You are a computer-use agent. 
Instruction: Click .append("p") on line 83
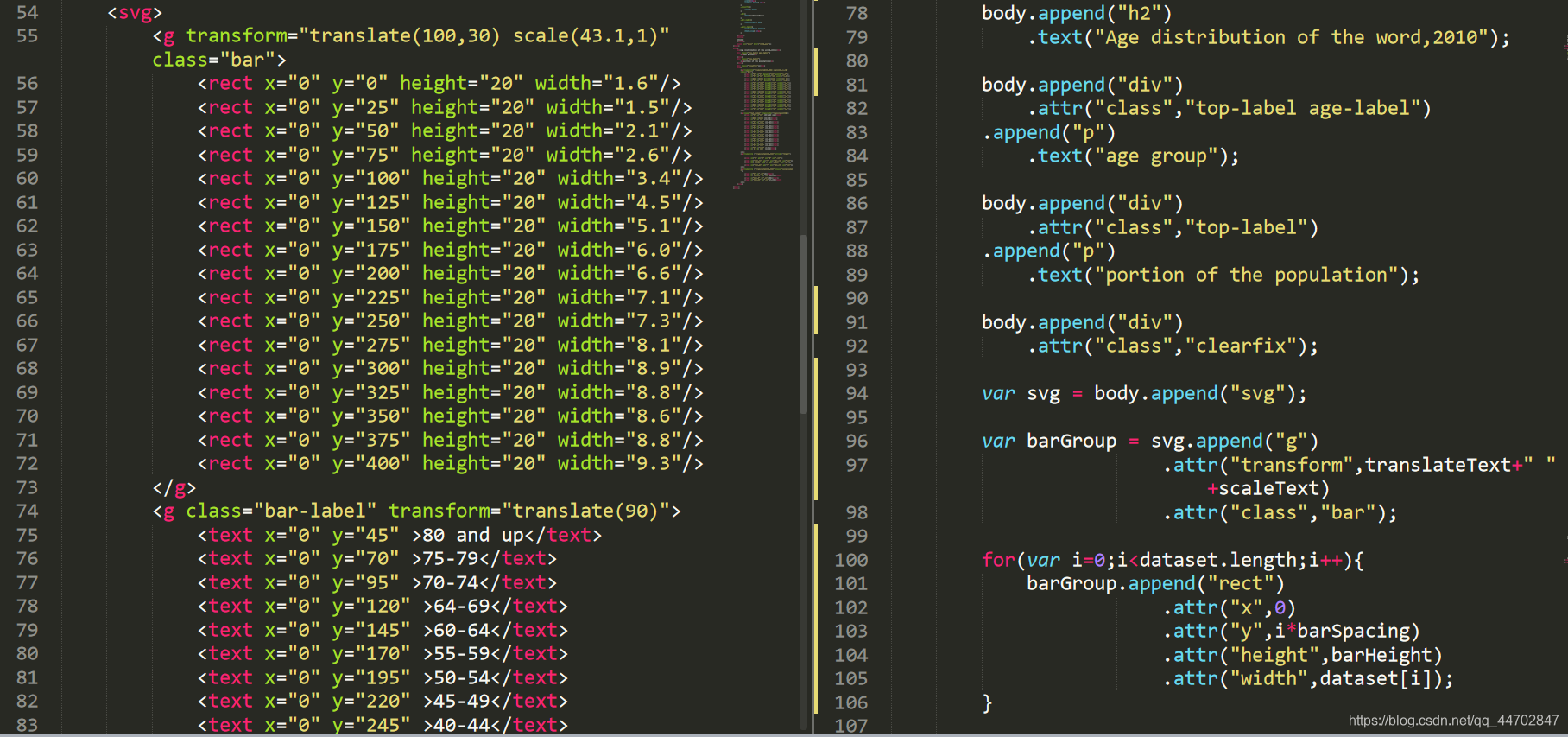(1049, 132)
